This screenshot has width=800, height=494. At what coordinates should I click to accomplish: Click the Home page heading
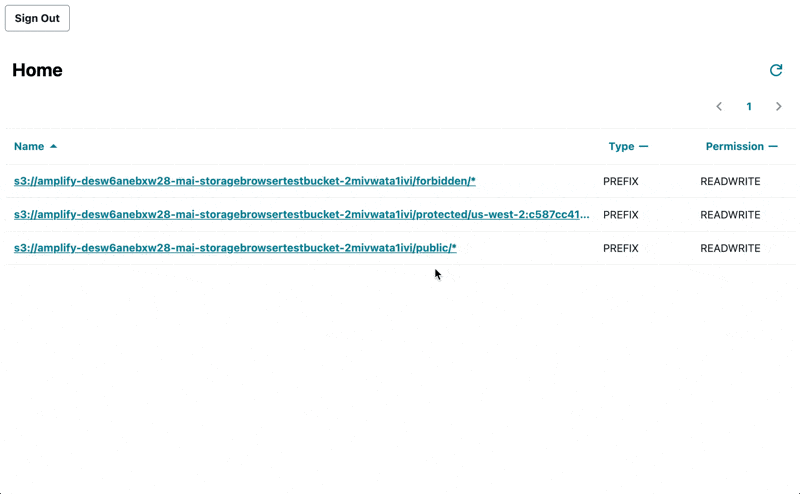(x=37, y=70)
